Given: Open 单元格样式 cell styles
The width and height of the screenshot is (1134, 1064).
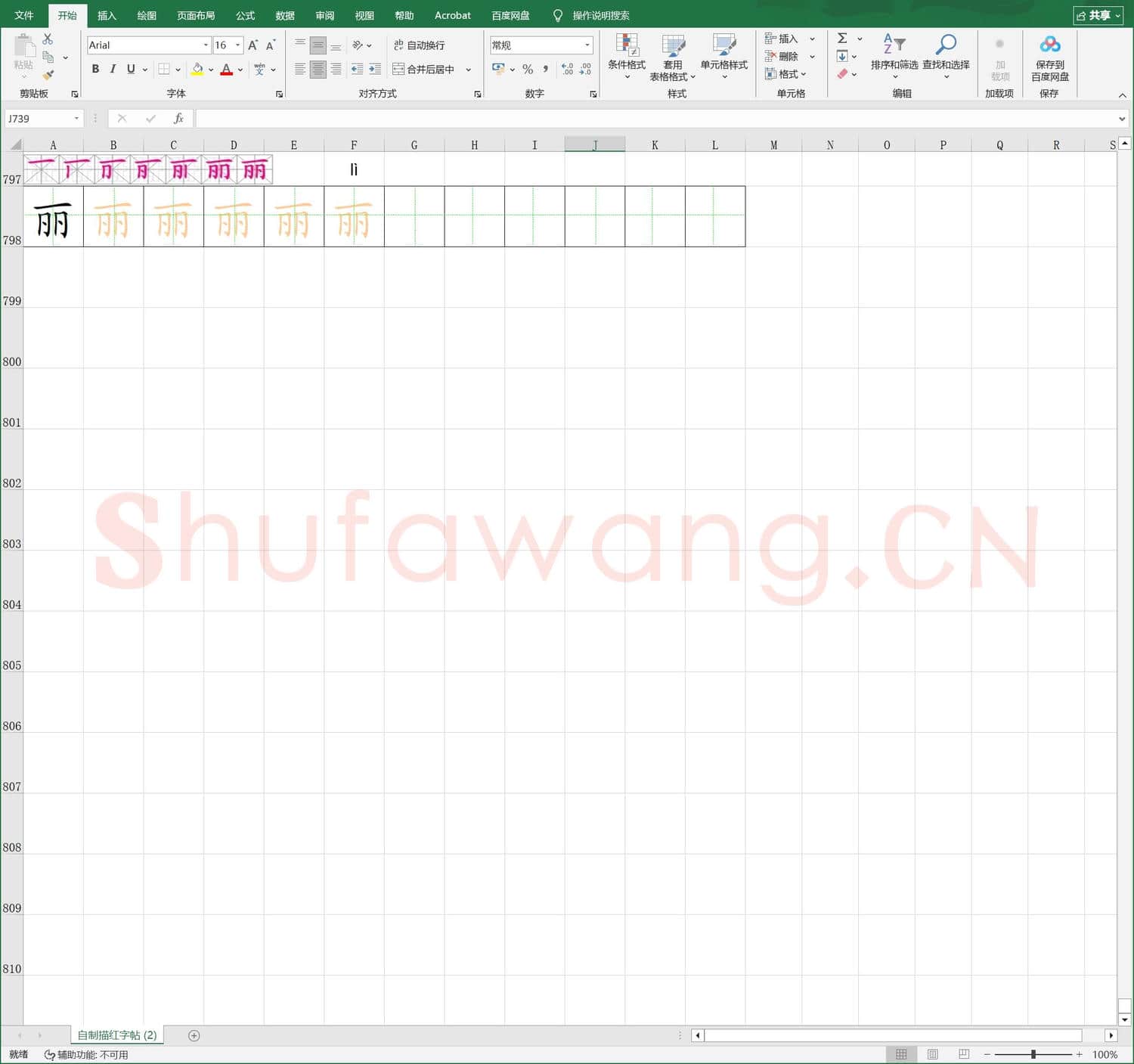Looking at the screenshot, I should (x=723, y=57).
